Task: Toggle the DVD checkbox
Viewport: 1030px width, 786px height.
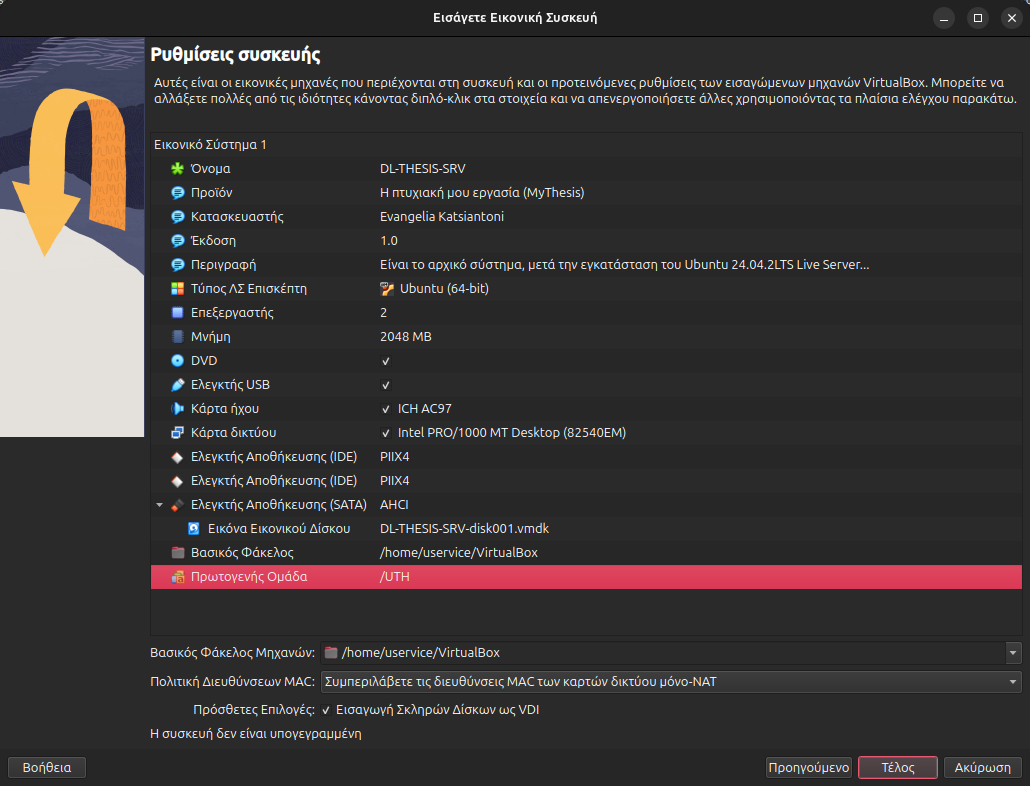Action: [x=386, y=361]
